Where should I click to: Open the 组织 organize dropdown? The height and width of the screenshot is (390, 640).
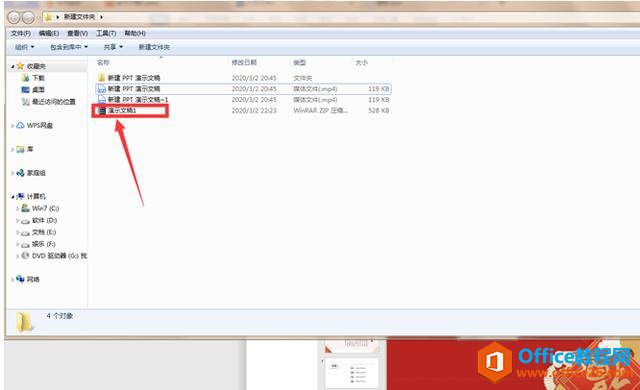coord(24,47)
